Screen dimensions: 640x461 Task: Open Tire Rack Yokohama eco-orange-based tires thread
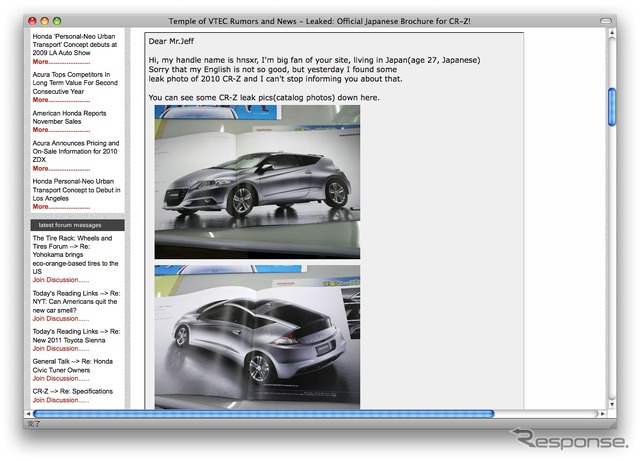click(76, 255)
